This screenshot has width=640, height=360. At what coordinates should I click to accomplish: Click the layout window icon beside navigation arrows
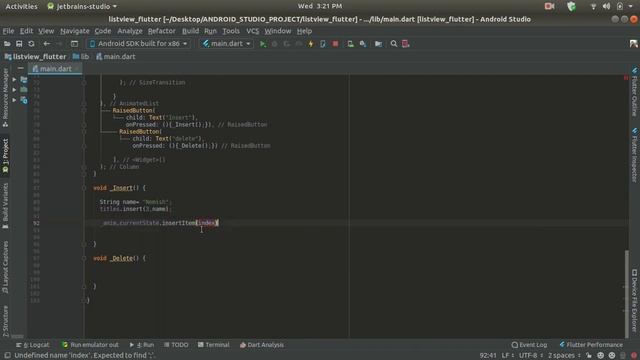coord(74,44)
